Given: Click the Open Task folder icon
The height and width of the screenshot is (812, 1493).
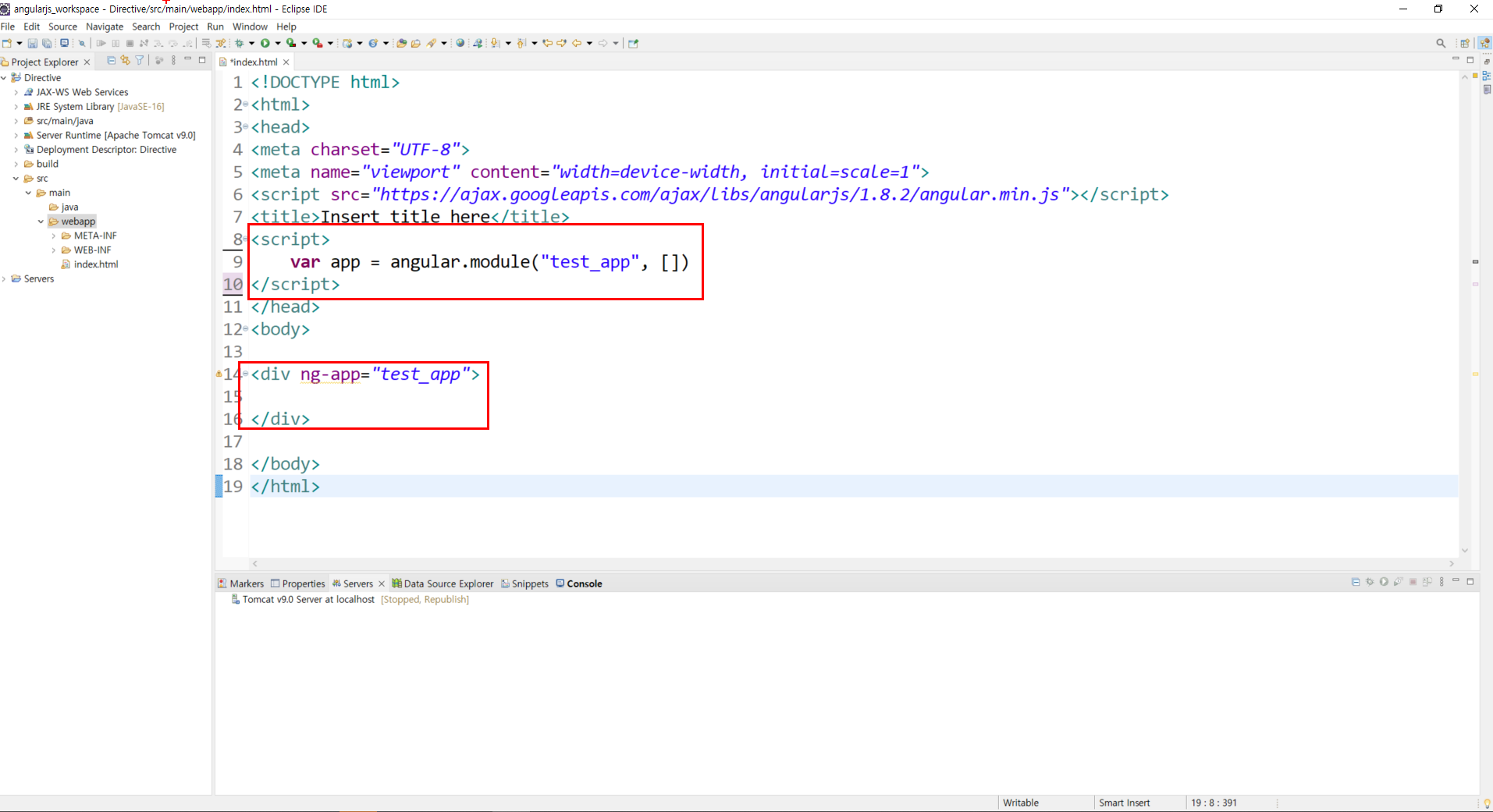Looking at the screenshot, I should 416,43.
